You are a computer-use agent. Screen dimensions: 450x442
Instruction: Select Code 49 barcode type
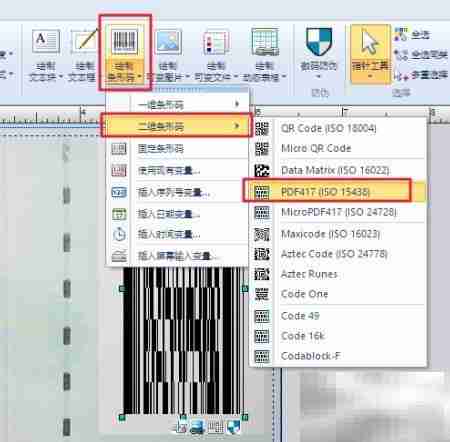(x=339, y=316)
